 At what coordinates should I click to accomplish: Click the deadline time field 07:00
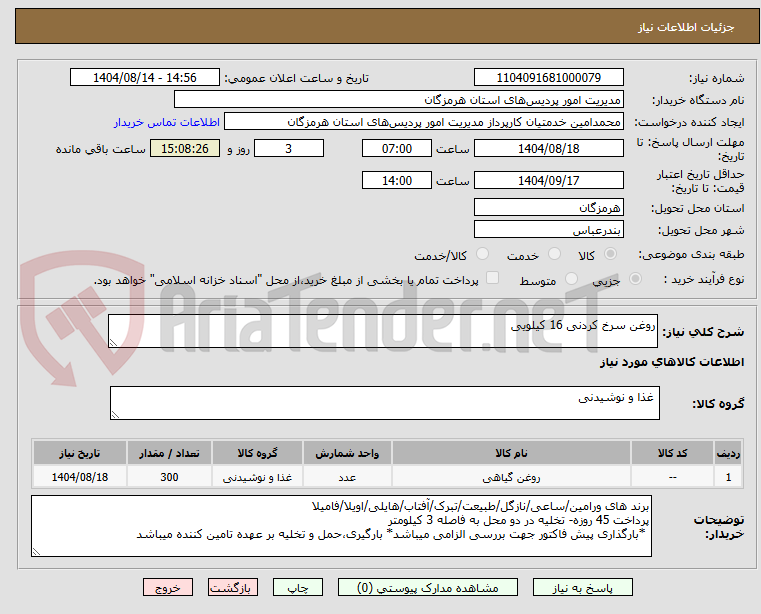click(x=397, y=148)
